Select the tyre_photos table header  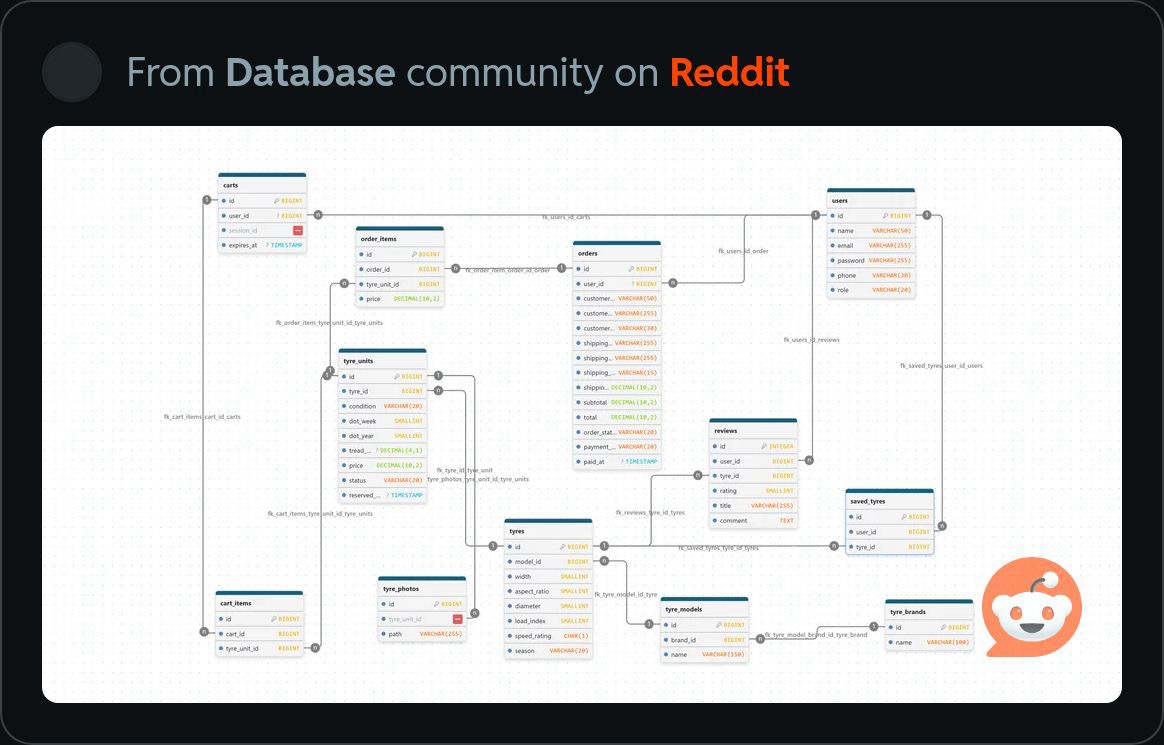(422, 588)
